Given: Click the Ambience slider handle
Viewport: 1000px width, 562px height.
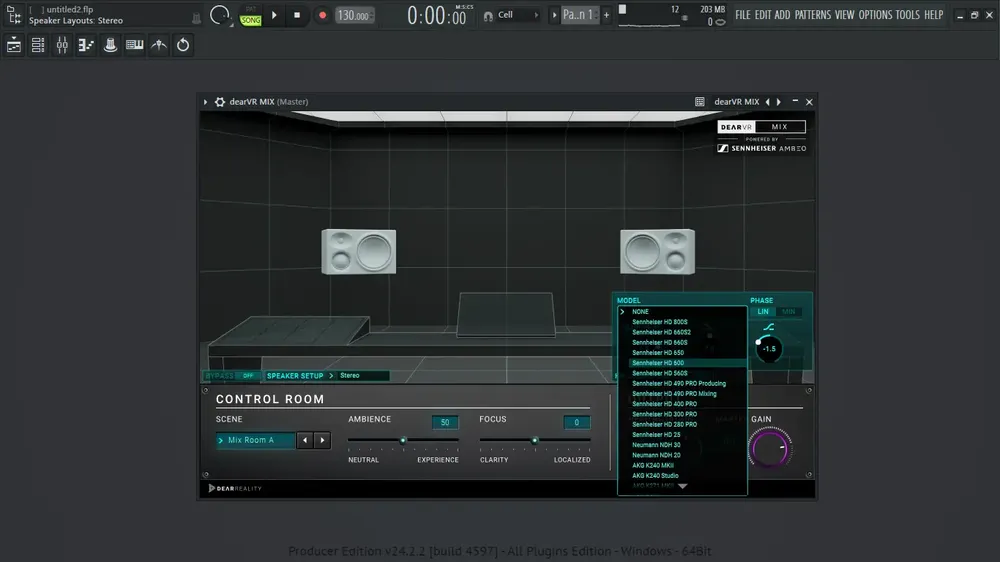Looking at the screenshot, I should point(403,440).
